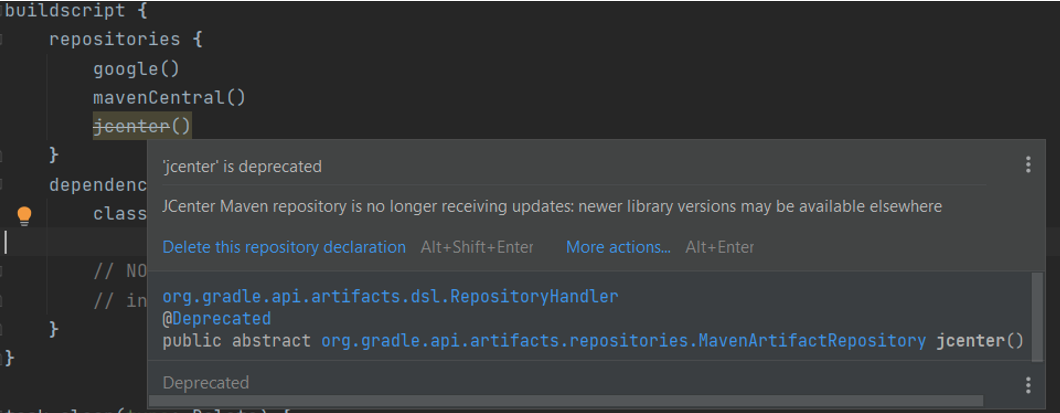Click the mavenCentral() line in code
This screenshot has height=413, width=1060.
point(169,98)
